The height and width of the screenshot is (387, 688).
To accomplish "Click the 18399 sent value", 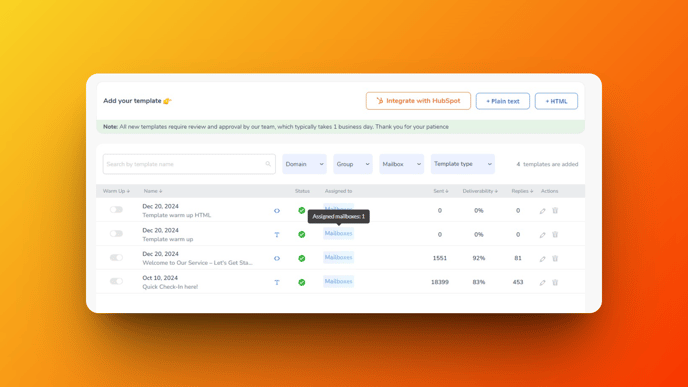I will click(x=440, y=282).
